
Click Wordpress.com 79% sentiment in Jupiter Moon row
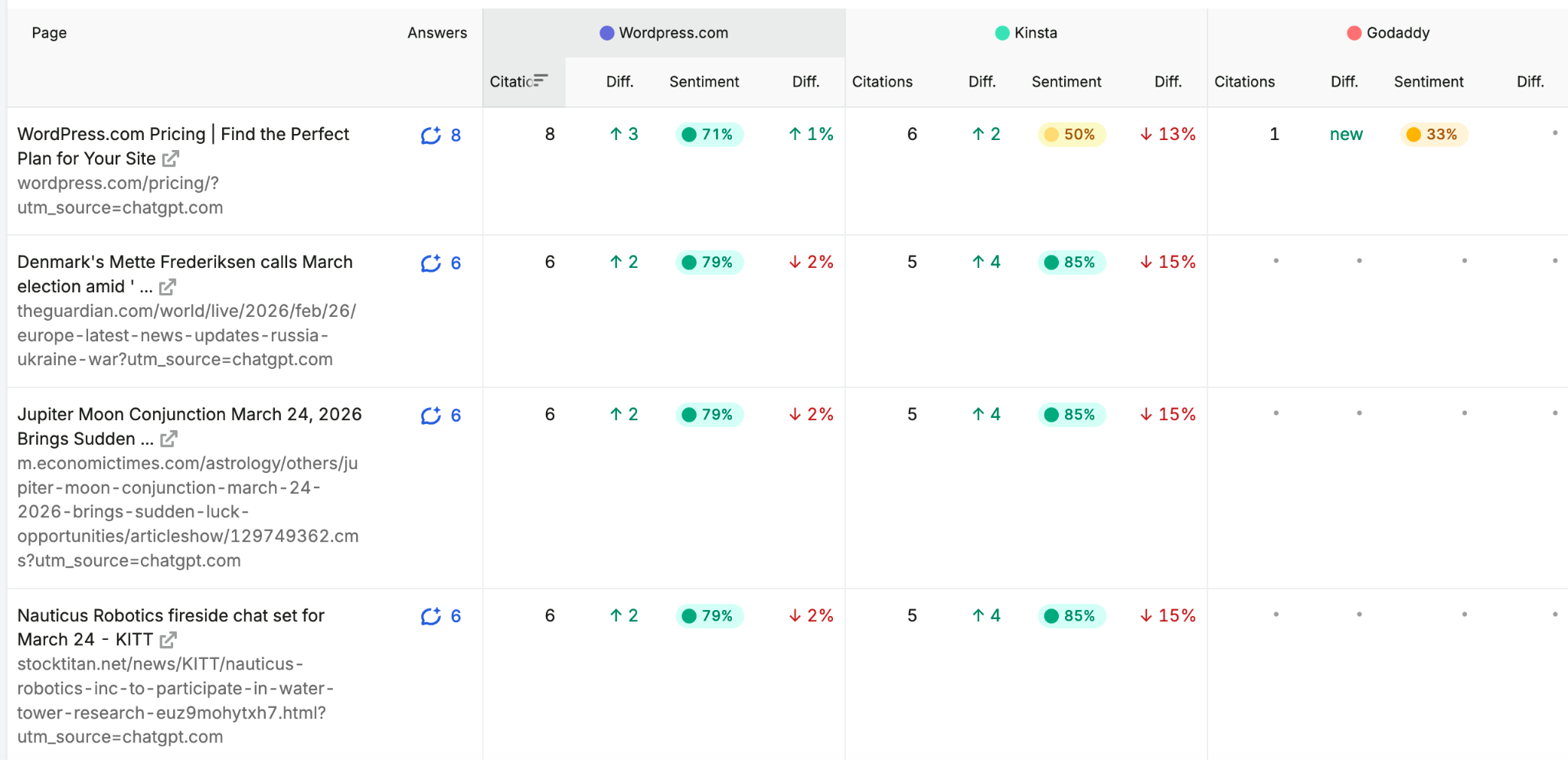pyautogui.click(x=709, y=415)
